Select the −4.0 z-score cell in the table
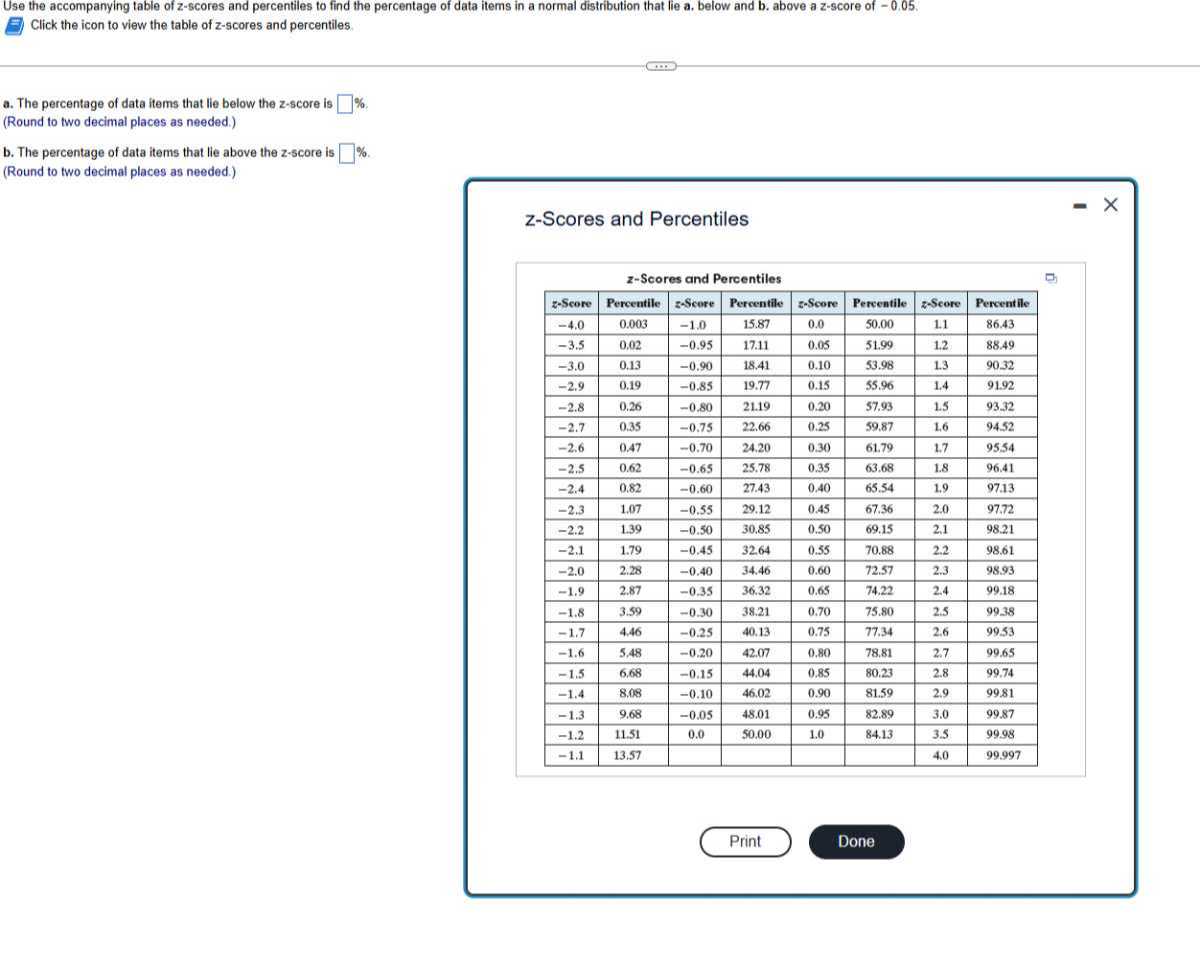1200x969 pixels. (x=570, y=324)
